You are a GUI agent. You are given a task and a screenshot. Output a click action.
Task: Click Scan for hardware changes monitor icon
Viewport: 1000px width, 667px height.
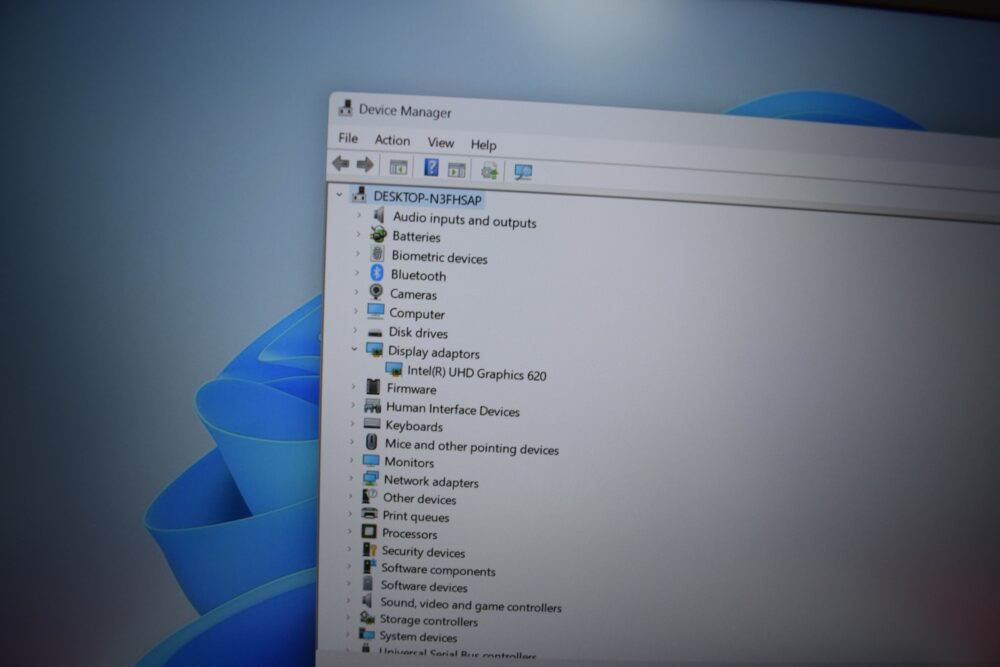point(523,172)
